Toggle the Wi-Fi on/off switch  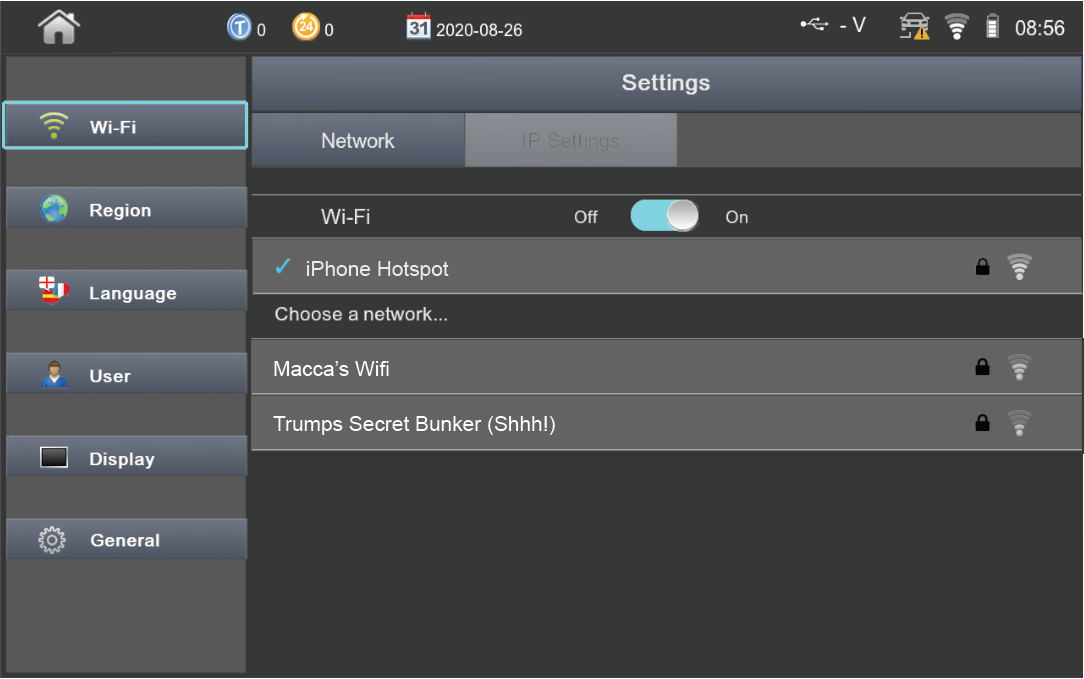click(664, 216)
